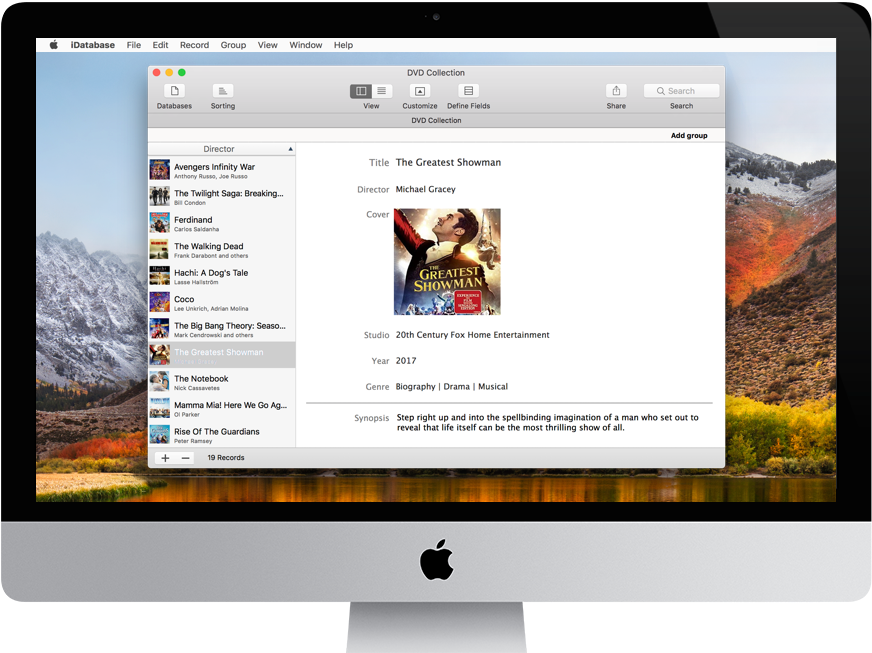This screenshot has width=872, height=653.
Task: Delete selected record with minus button
Action: (x=186, y=457)
